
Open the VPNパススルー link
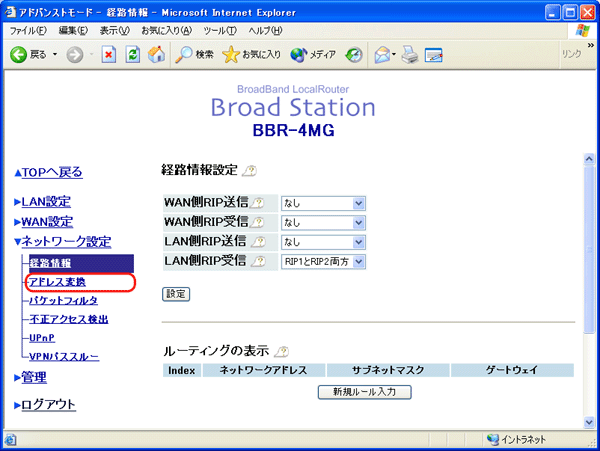point(64,357)
